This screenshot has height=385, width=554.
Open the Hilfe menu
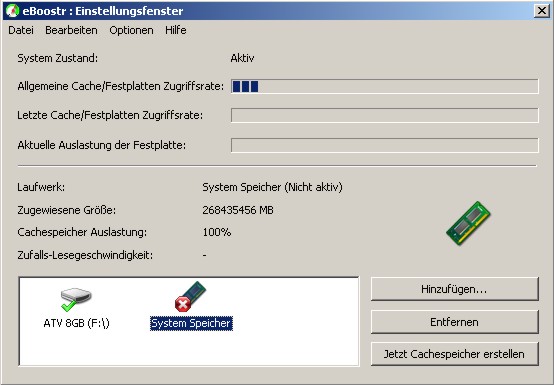pyautogui.click(x=176, y=30)
